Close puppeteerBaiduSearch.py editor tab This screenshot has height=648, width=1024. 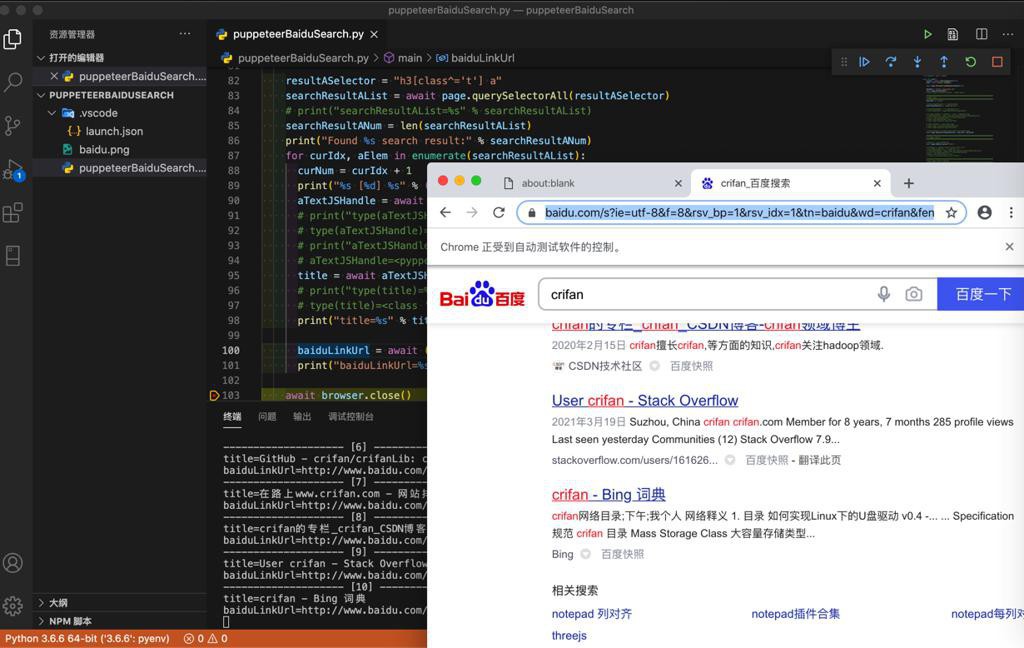[374, 34]
